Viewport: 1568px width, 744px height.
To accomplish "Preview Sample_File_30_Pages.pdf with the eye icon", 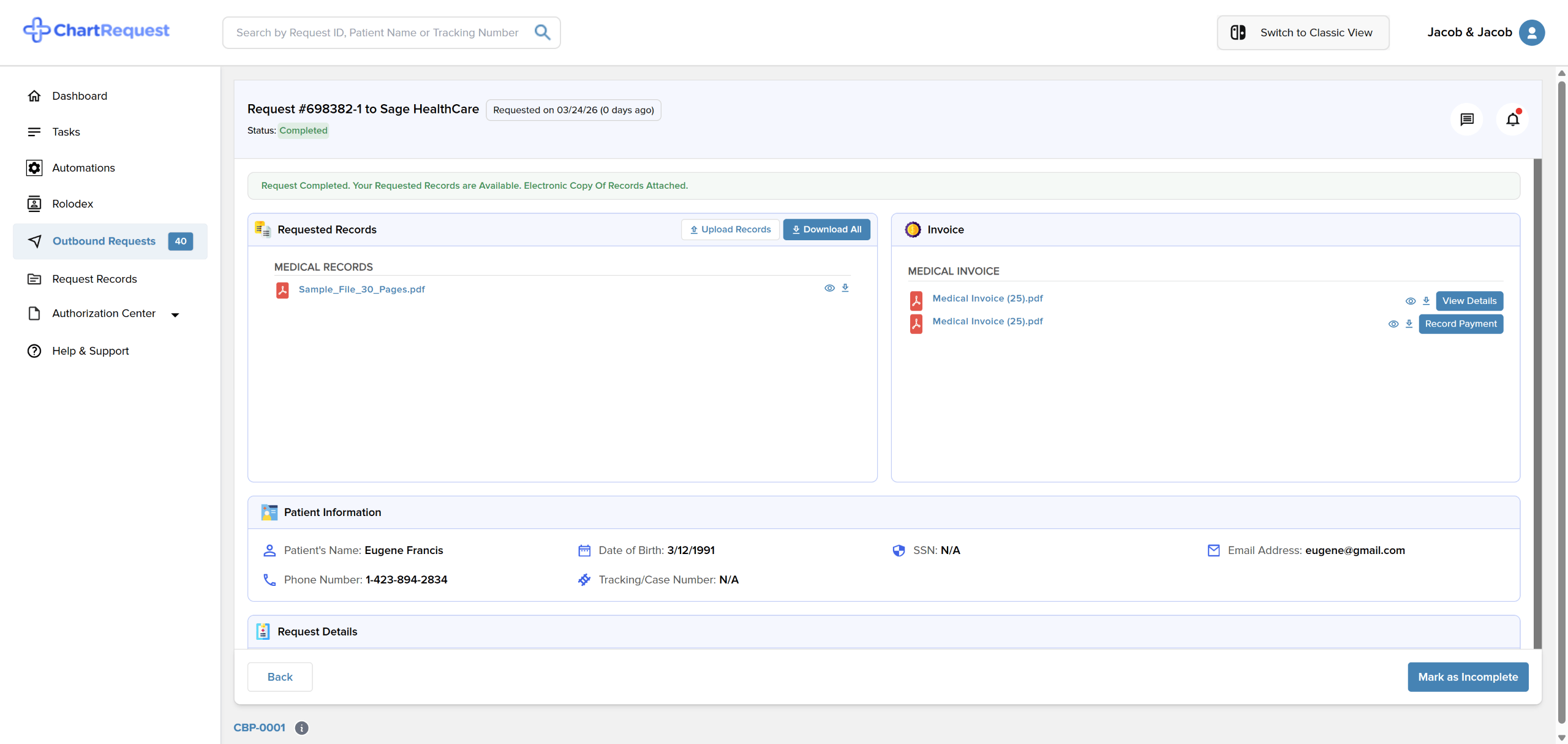I will pyautogui.click(x=829, y=288).
